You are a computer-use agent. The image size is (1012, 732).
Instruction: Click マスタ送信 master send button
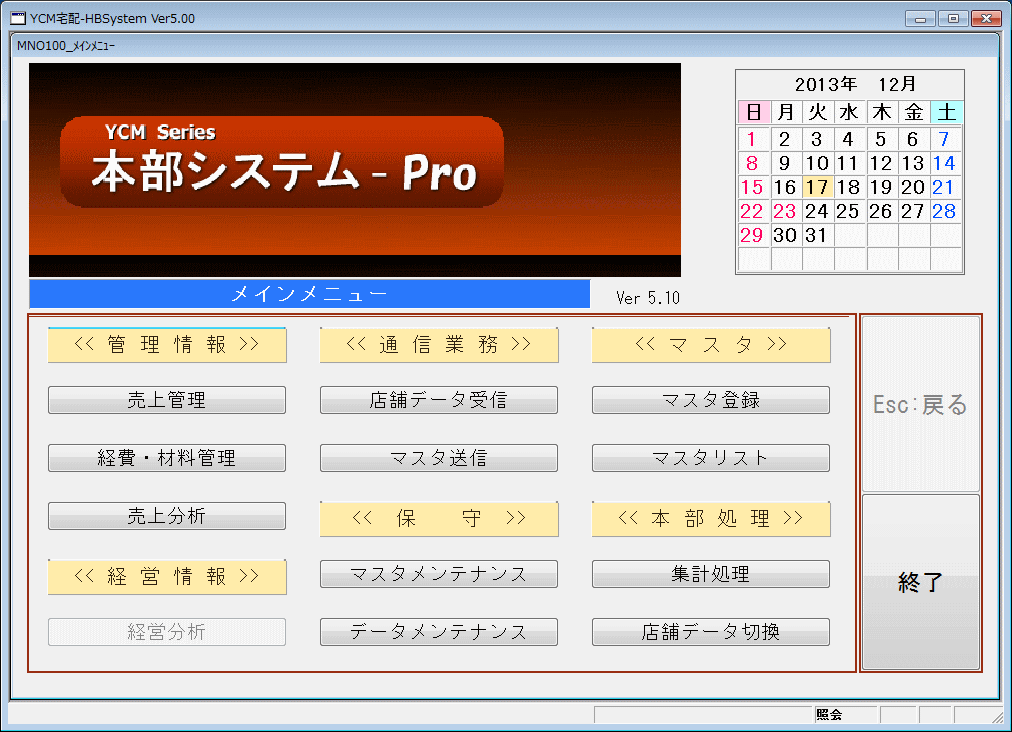tap(439, 458)
